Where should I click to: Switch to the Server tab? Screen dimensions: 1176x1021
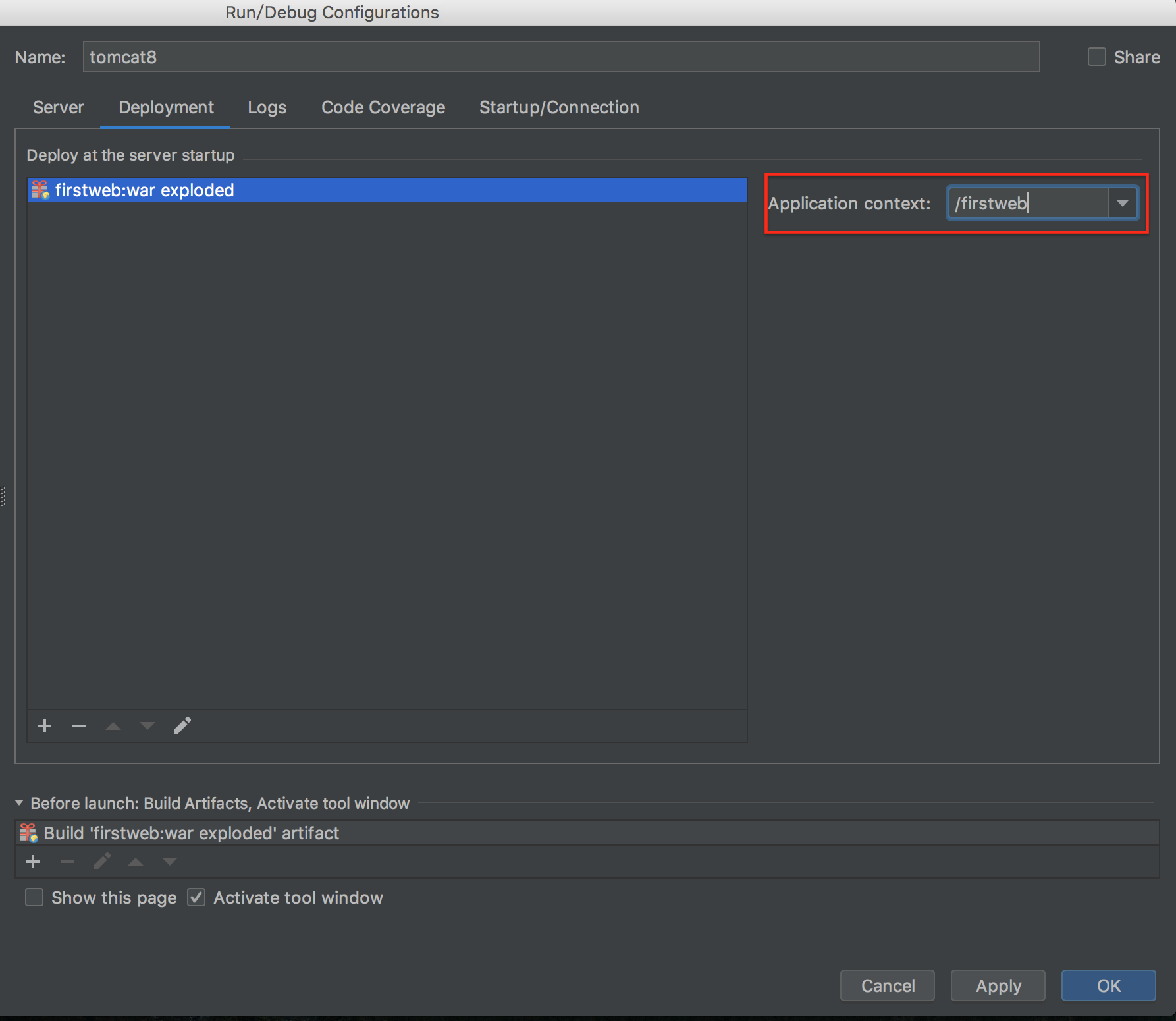(x=59, y=107)
